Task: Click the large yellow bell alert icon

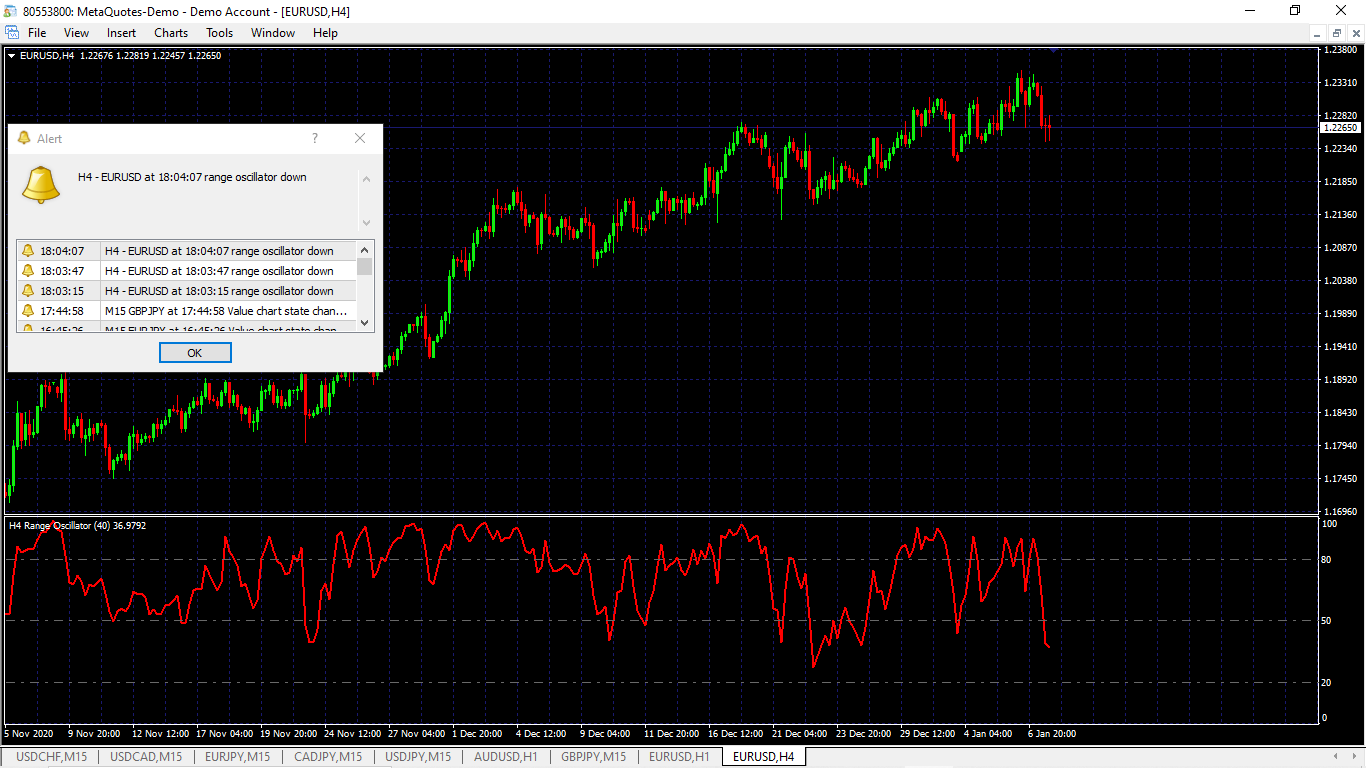Action: (x=41, y=184)
